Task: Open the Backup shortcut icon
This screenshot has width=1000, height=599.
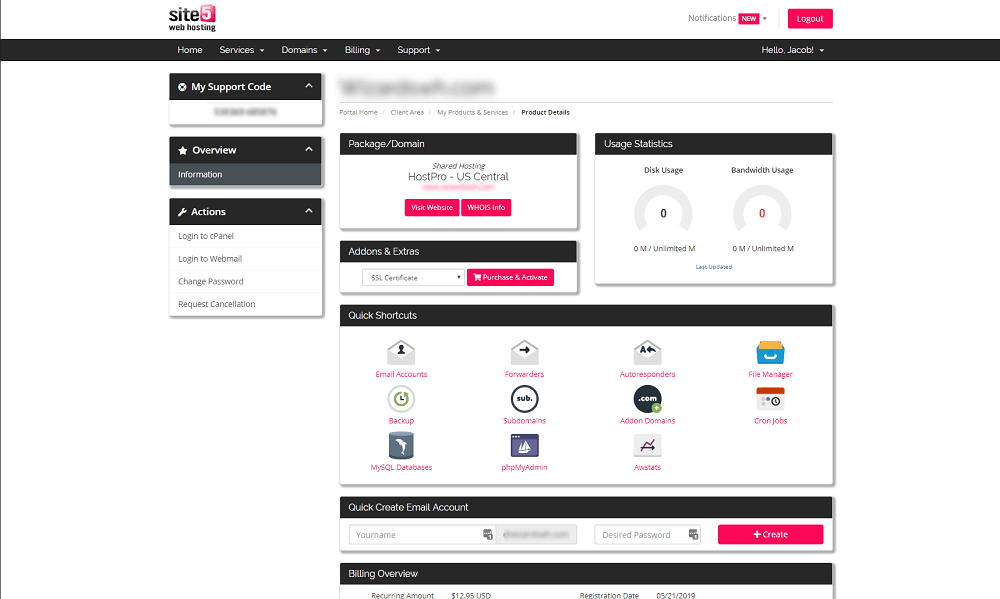Action: pyautogui.click(x=401, y=399)
